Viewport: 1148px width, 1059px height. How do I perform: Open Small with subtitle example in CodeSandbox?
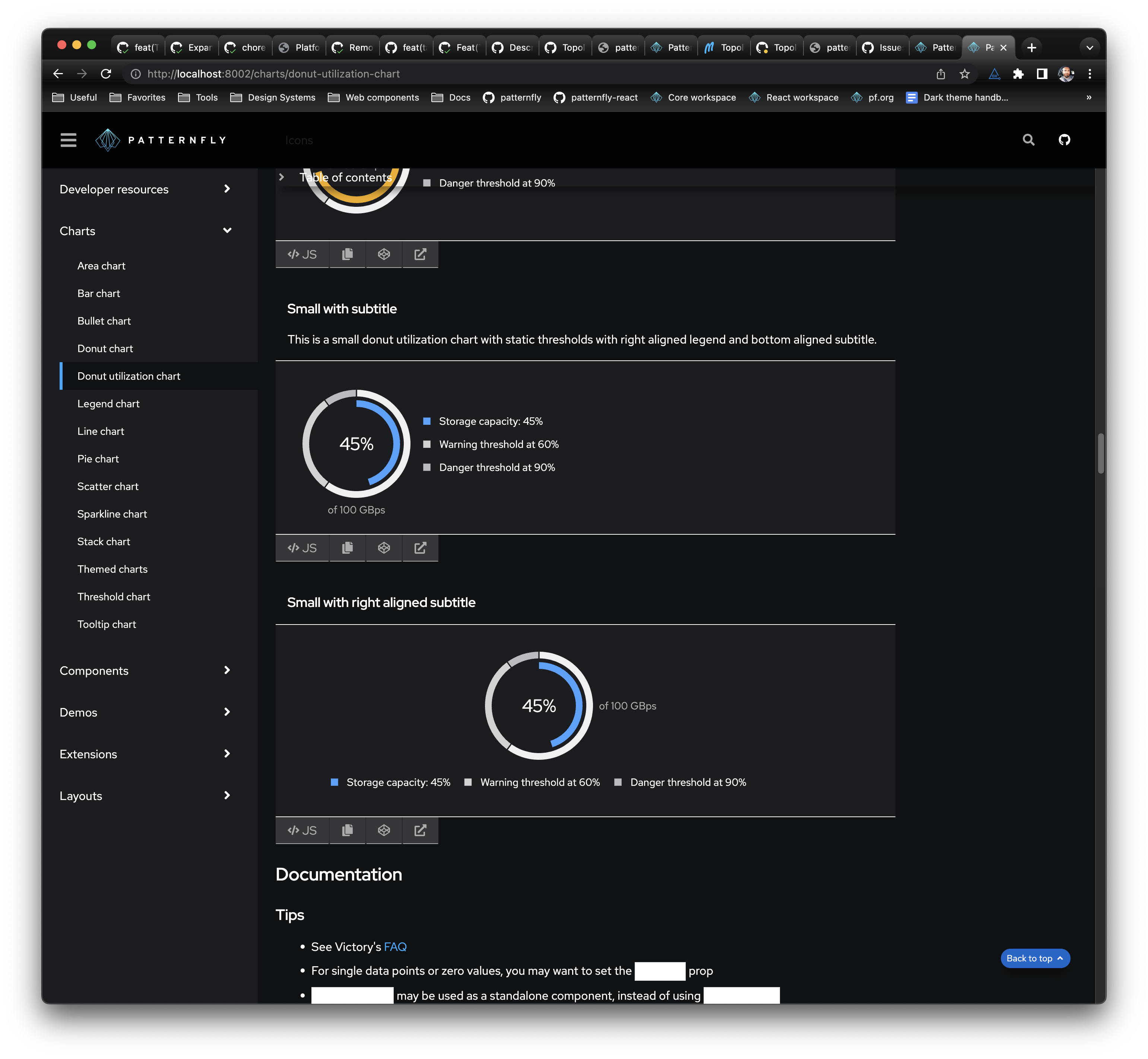[384, 548]
